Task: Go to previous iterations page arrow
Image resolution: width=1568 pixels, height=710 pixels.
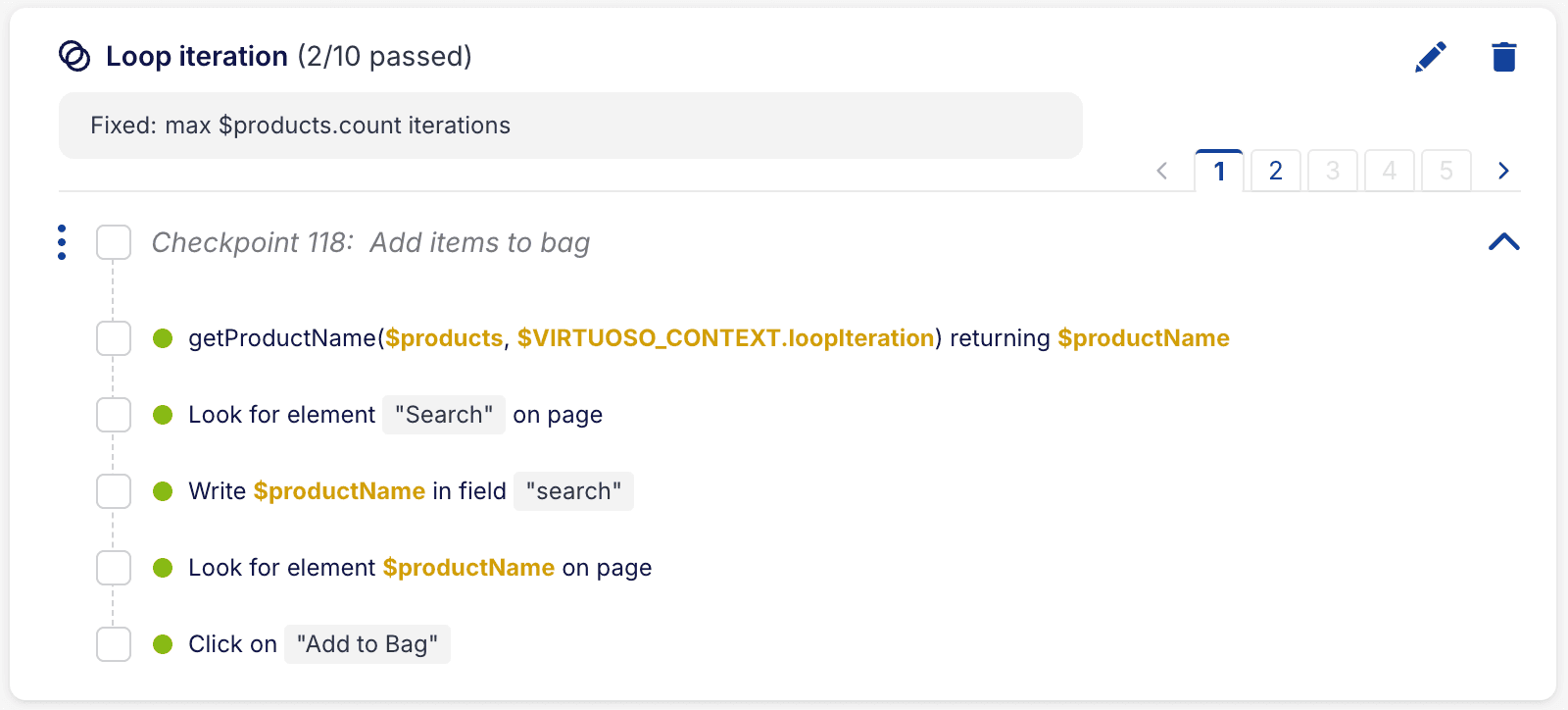Action: [x=1162, y=171]
